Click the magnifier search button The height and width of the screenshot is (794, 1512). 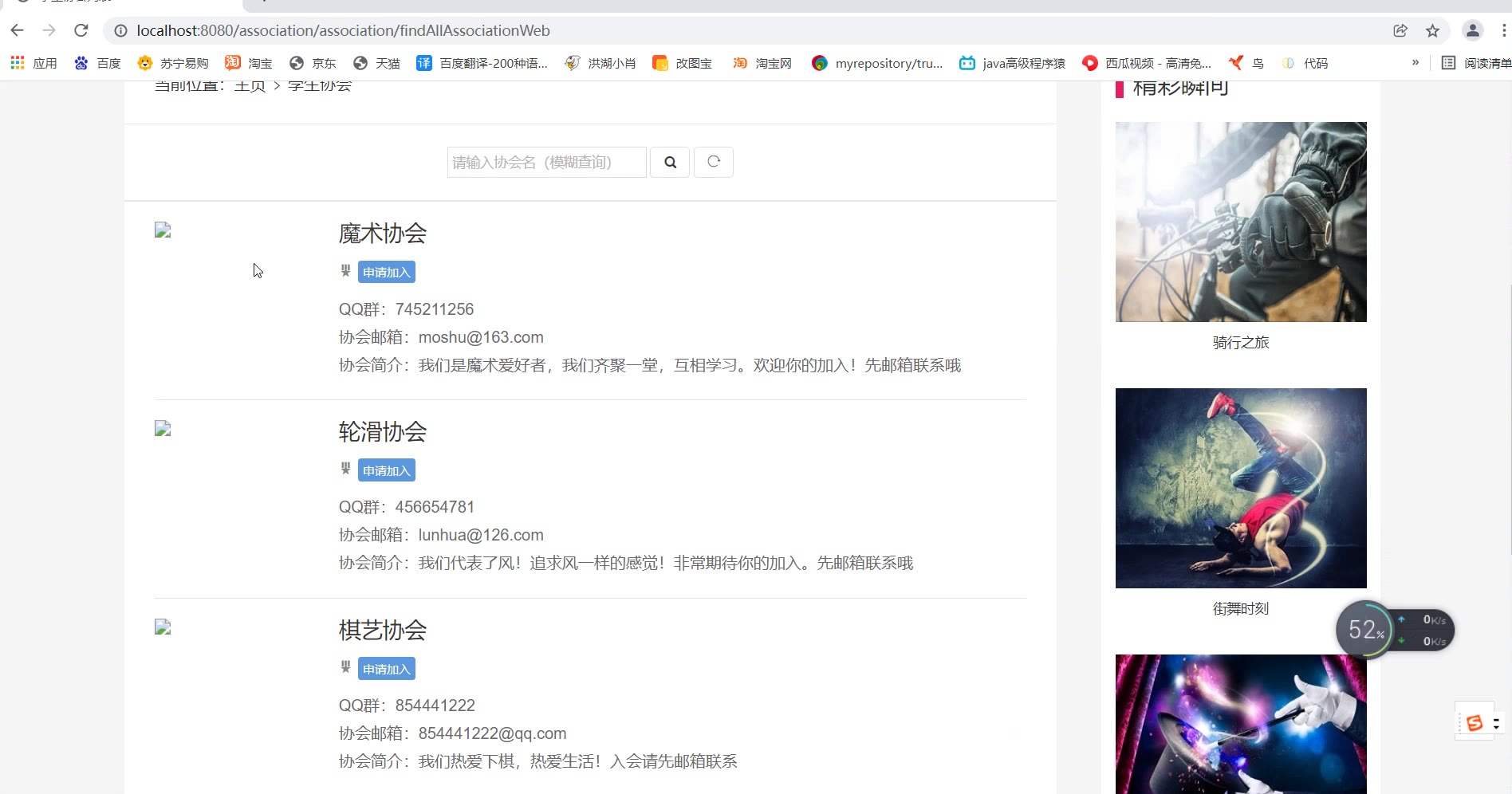(670, 162)
